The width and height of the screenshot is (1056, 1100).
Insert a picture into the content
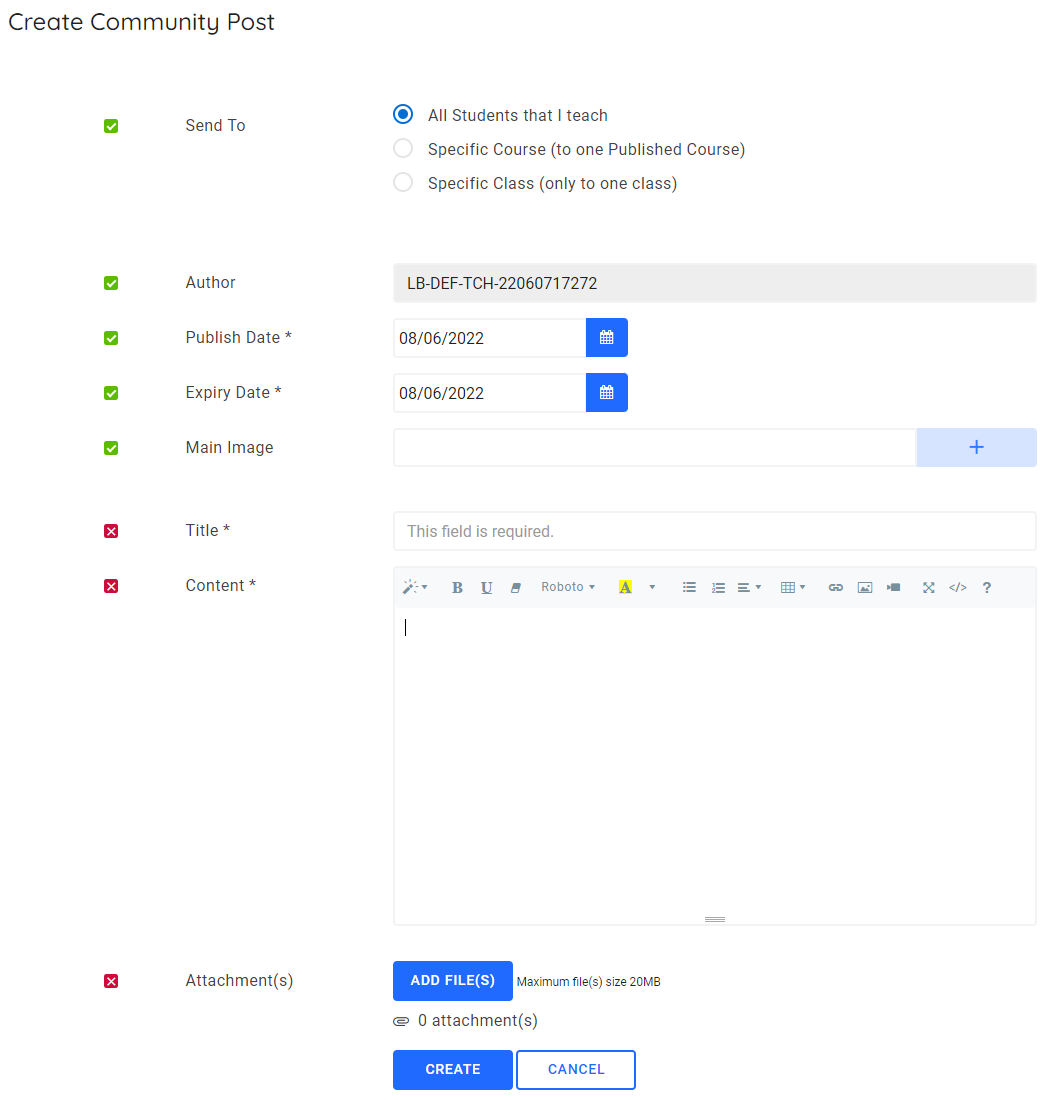point(864,587)
